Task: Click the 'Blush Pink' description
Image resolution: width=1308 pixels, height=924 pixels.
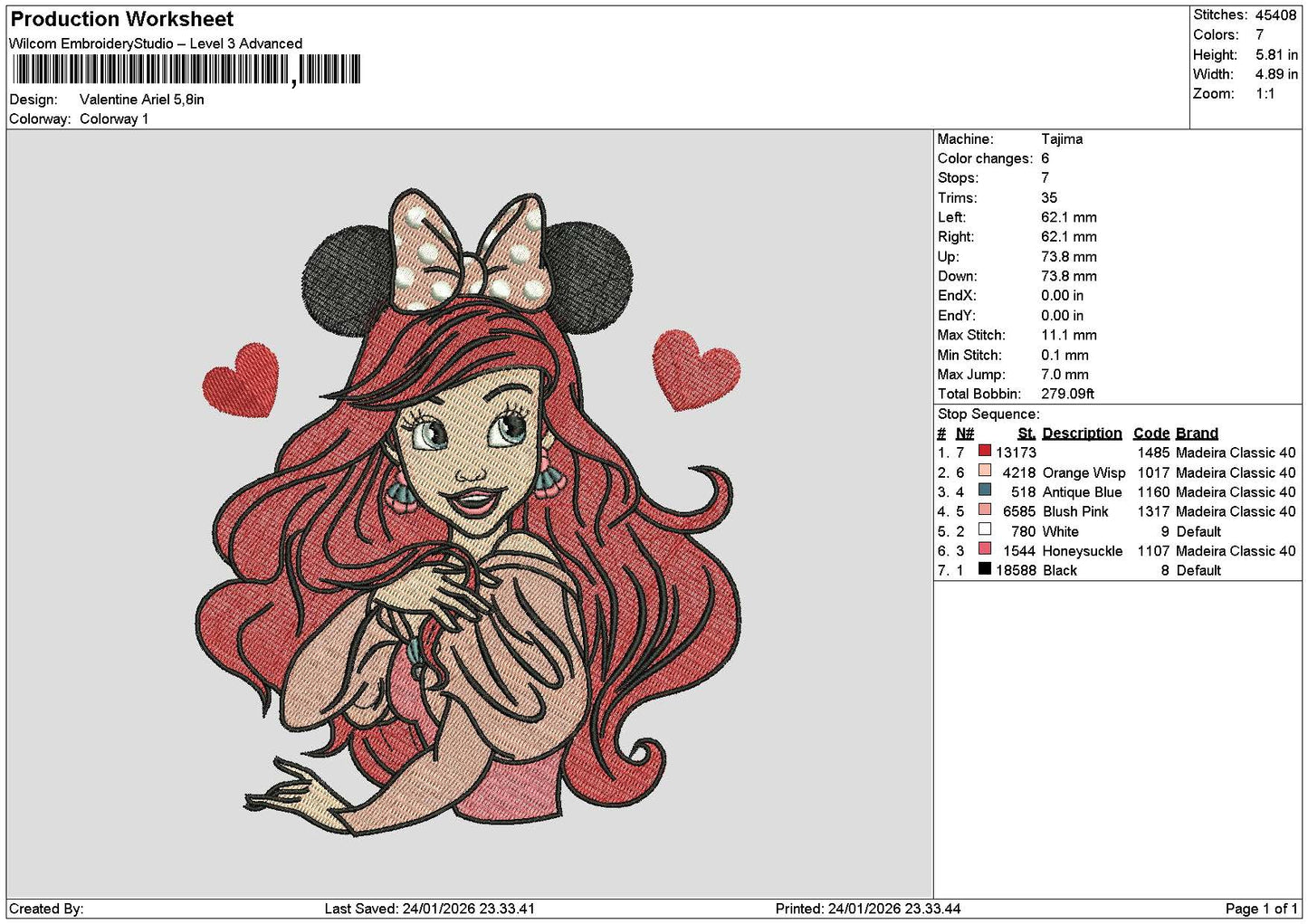Action: [1075, 511]
